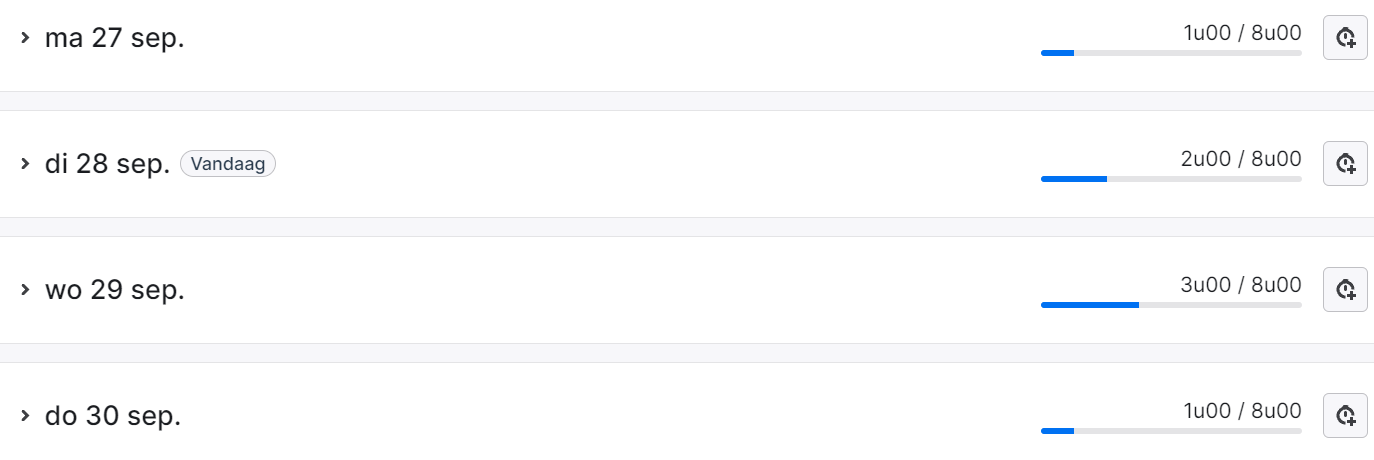Screen dimensions: 1374x460
Task: Select the ma 27 sep. day label
Action: point(115,39)
